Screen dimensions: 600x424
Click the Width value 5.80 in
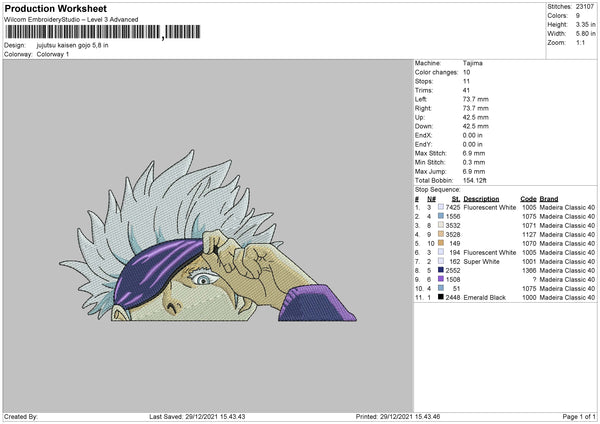[x=585, y=34]
